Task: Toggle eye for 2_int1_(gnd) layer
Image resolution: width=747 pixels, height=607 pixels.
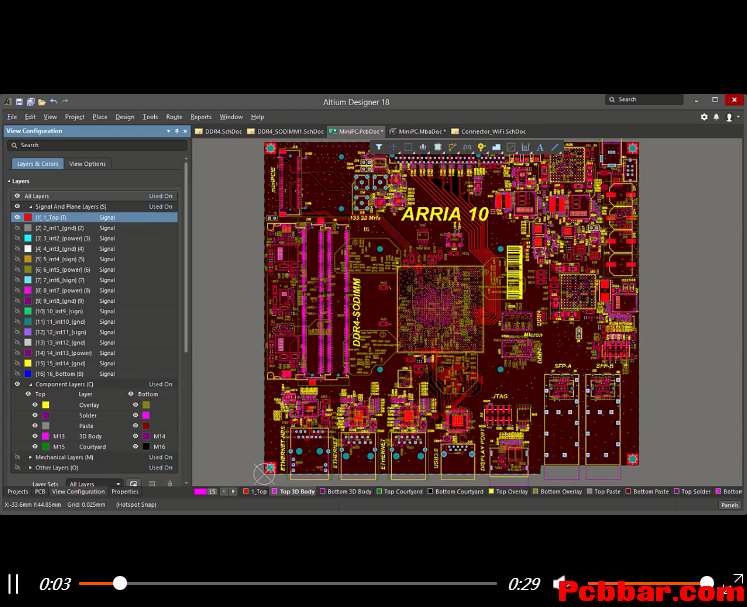Action: click(x=17, y=228)
